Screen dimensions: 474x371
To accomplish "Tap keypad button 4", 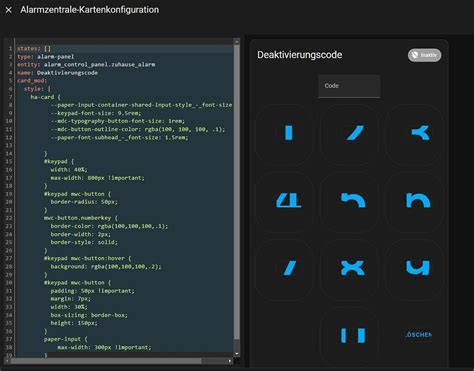I will [284, 201].
